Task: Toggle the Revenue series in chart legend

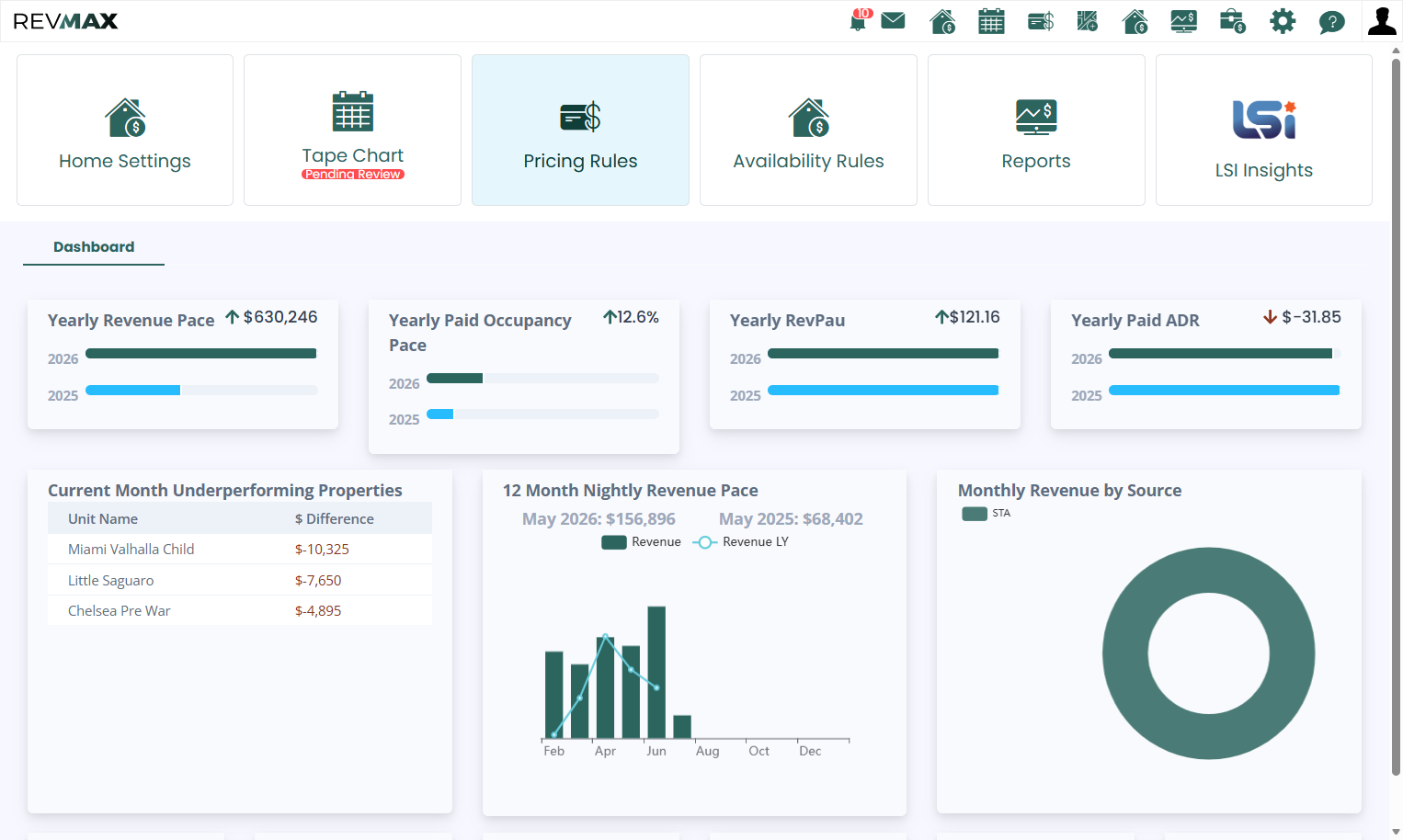Action: pos(641,542)
